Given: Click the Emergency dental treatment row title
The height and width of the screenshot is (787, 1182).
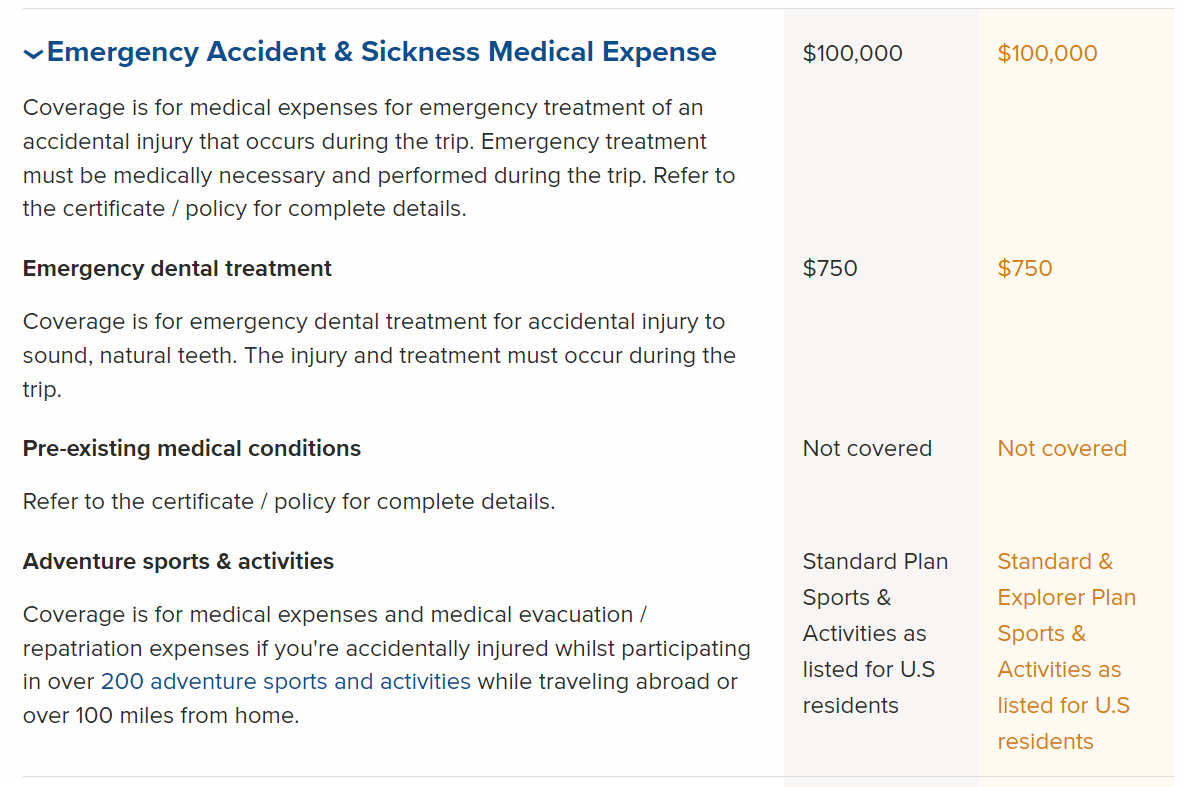Looking at the screenshot, I should click(177, 269).
